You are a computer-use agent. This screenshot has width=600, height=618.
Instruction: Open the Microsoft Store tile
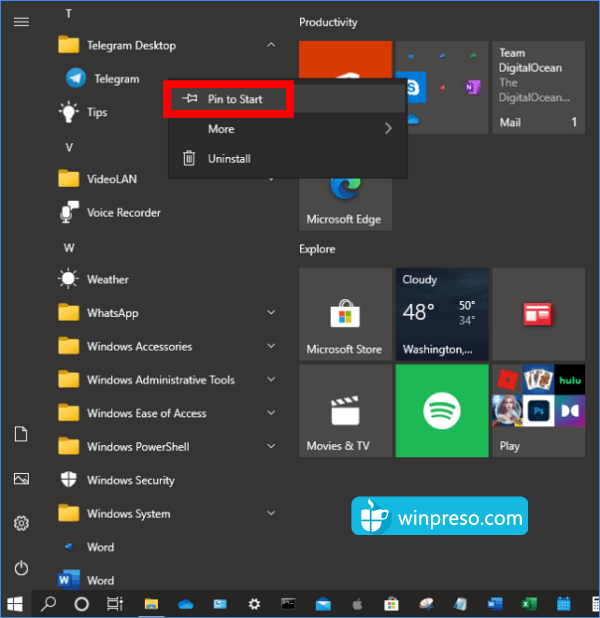click(x=345, y=314)
